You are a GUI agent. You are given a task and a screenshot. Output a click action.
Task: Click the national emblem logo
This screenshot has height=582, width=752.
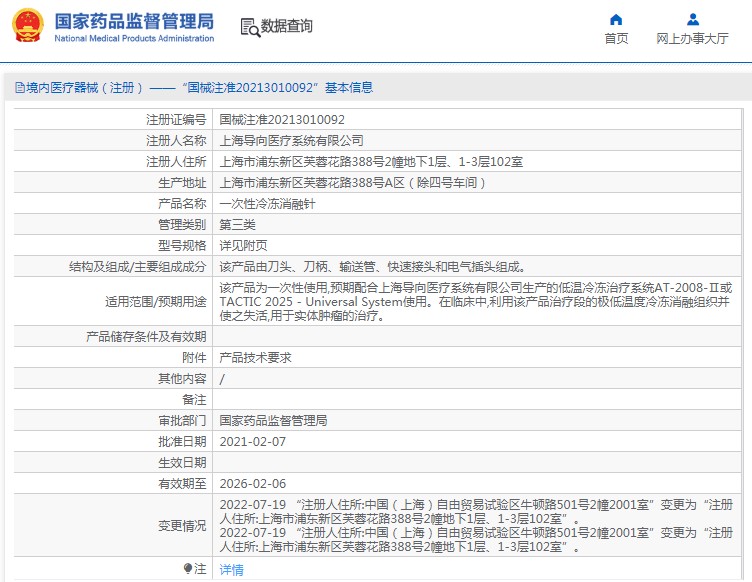click(27, 25)
